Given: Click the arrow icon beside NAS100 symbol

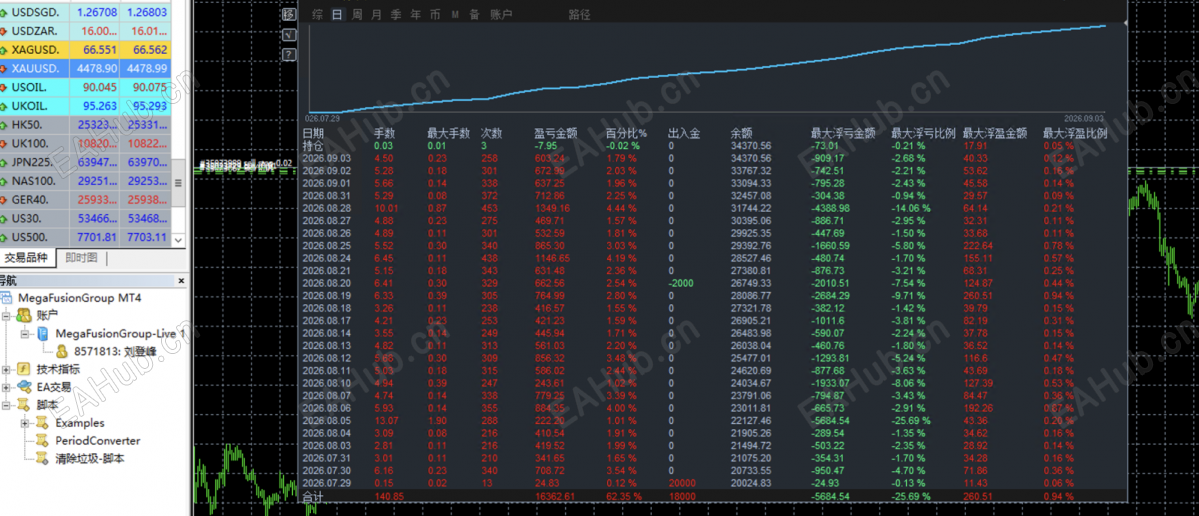Looking at the screenshot, I should coord(4,181).
